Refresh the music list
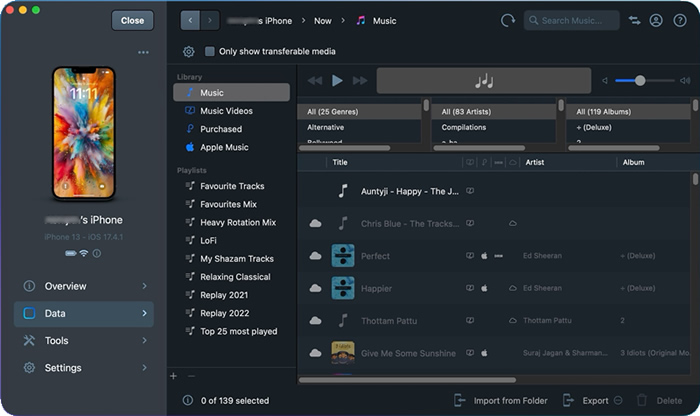This screenshot has width=700, height=416. click(x=508, y=21)
